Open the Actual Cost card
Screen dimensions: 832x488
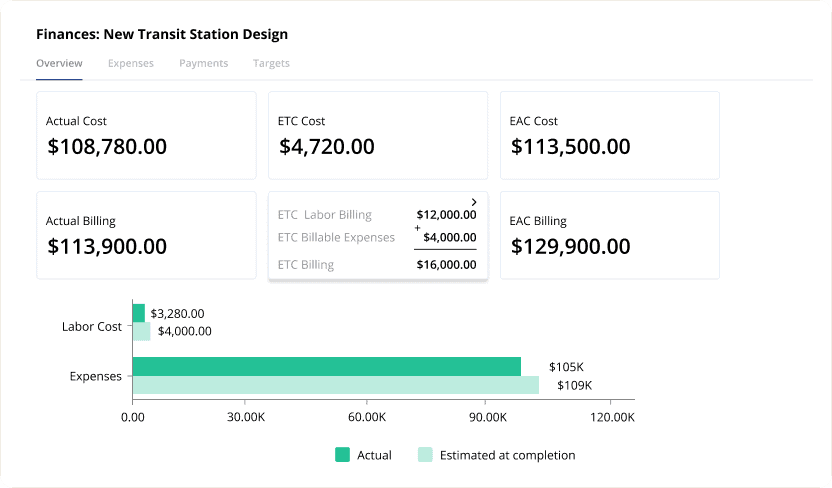tap(146, 136)
